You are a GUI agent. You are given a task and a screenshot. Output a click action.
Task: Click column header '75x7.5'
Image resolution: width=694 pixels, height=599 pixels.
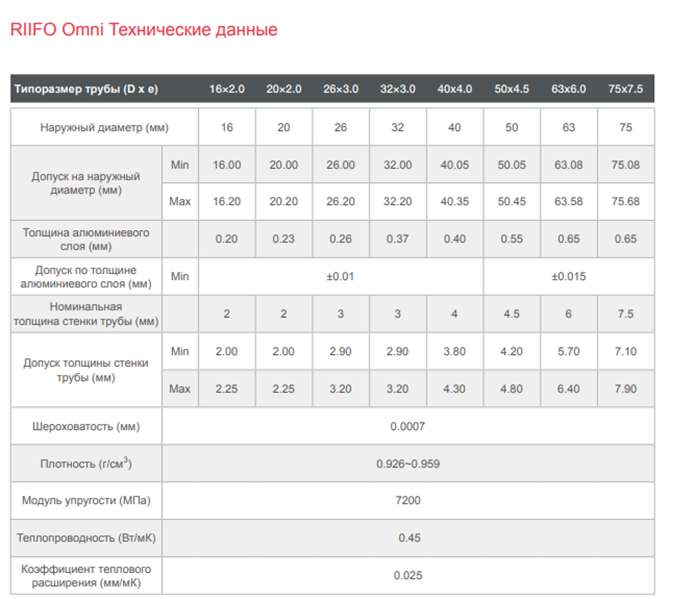pos(625,89)
